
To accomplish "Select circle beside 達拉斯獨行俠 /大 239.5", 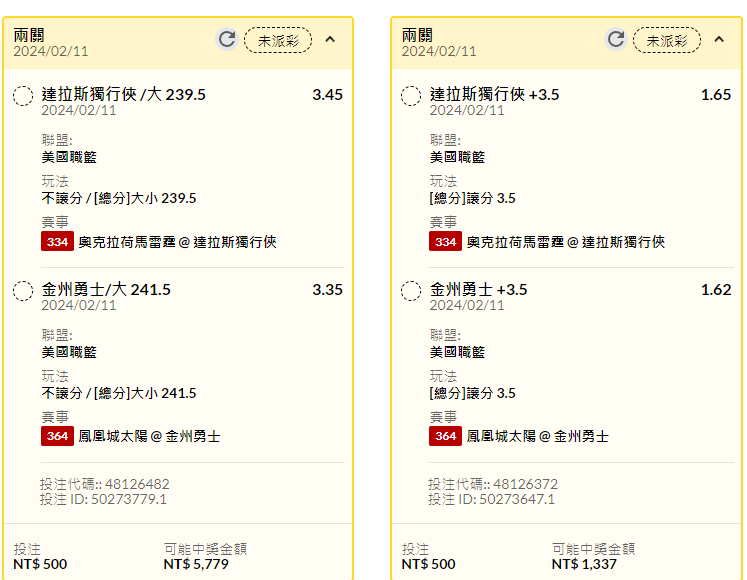I will (23, 96).
